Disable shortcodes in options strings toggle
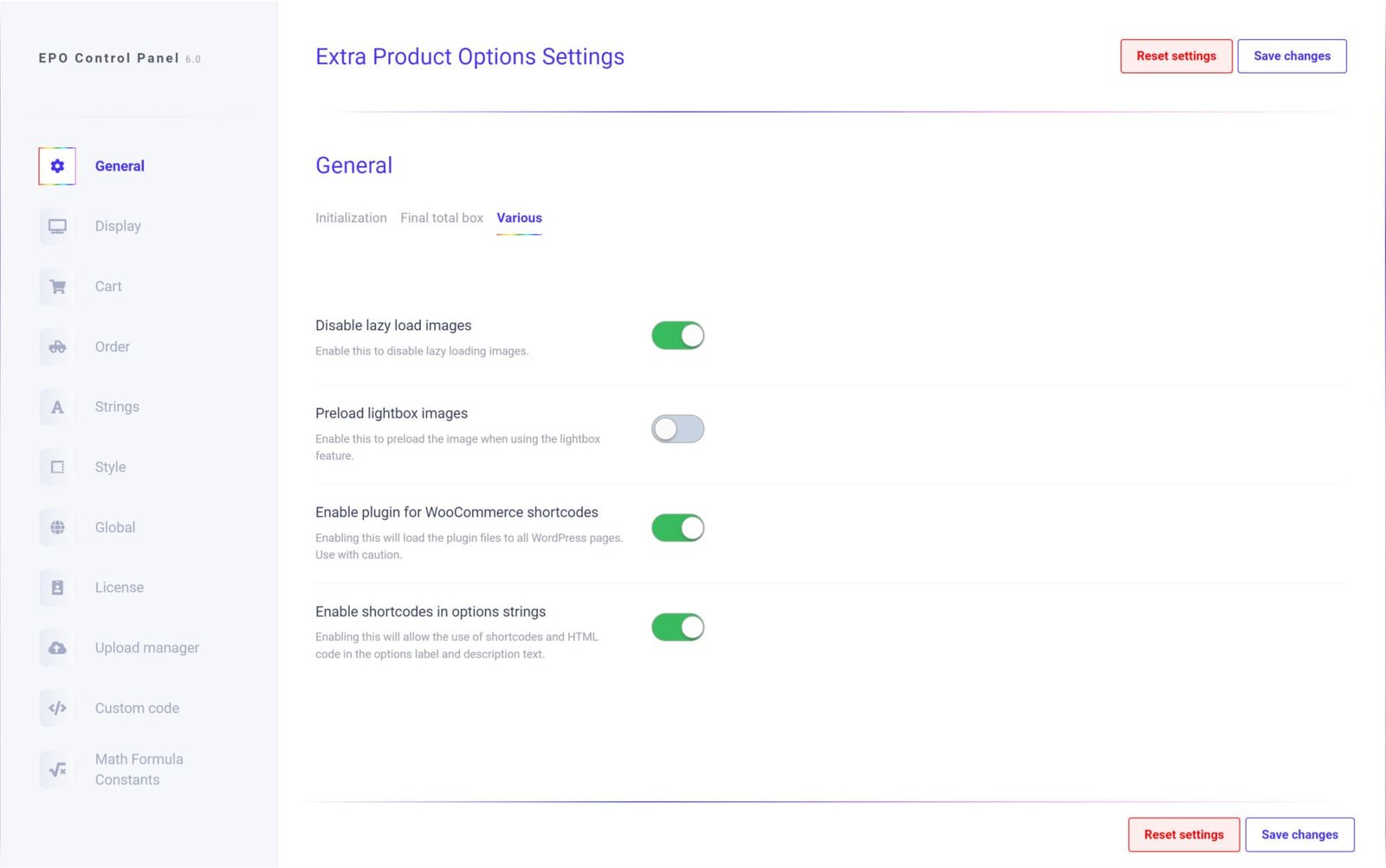The width and height of the screenshot is (1386, 868). pos(677,627)
